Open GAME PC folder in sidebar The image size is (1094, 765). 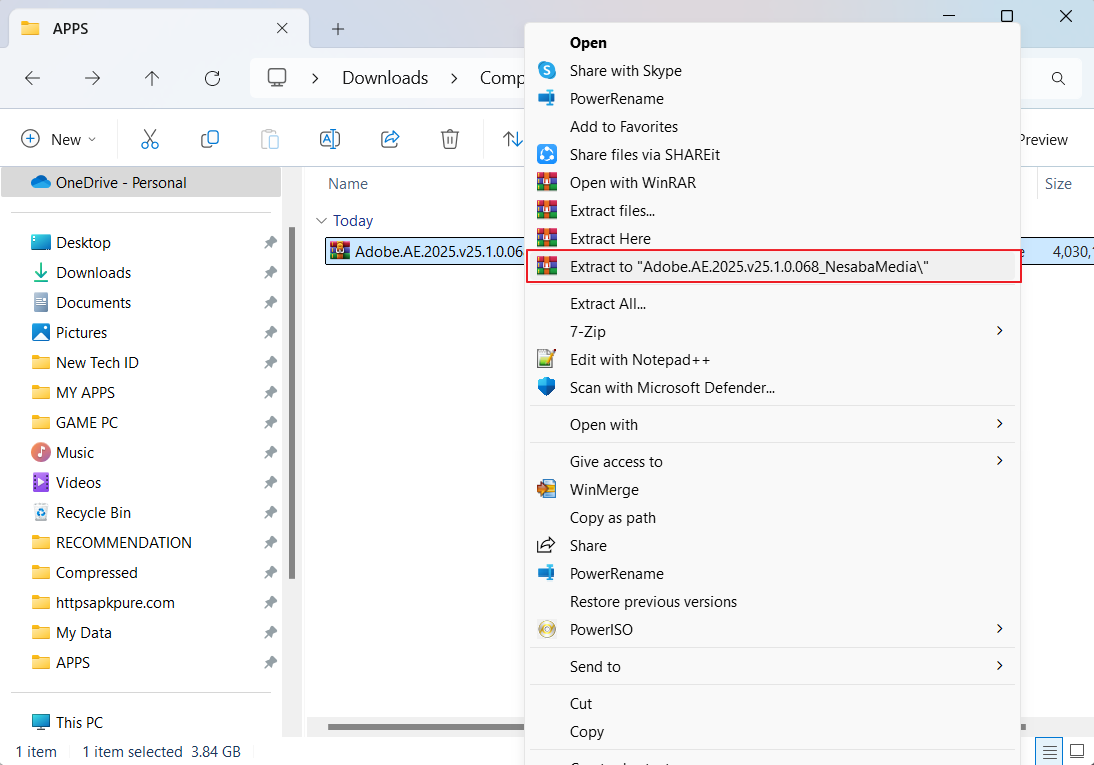(x=87, y=422)
